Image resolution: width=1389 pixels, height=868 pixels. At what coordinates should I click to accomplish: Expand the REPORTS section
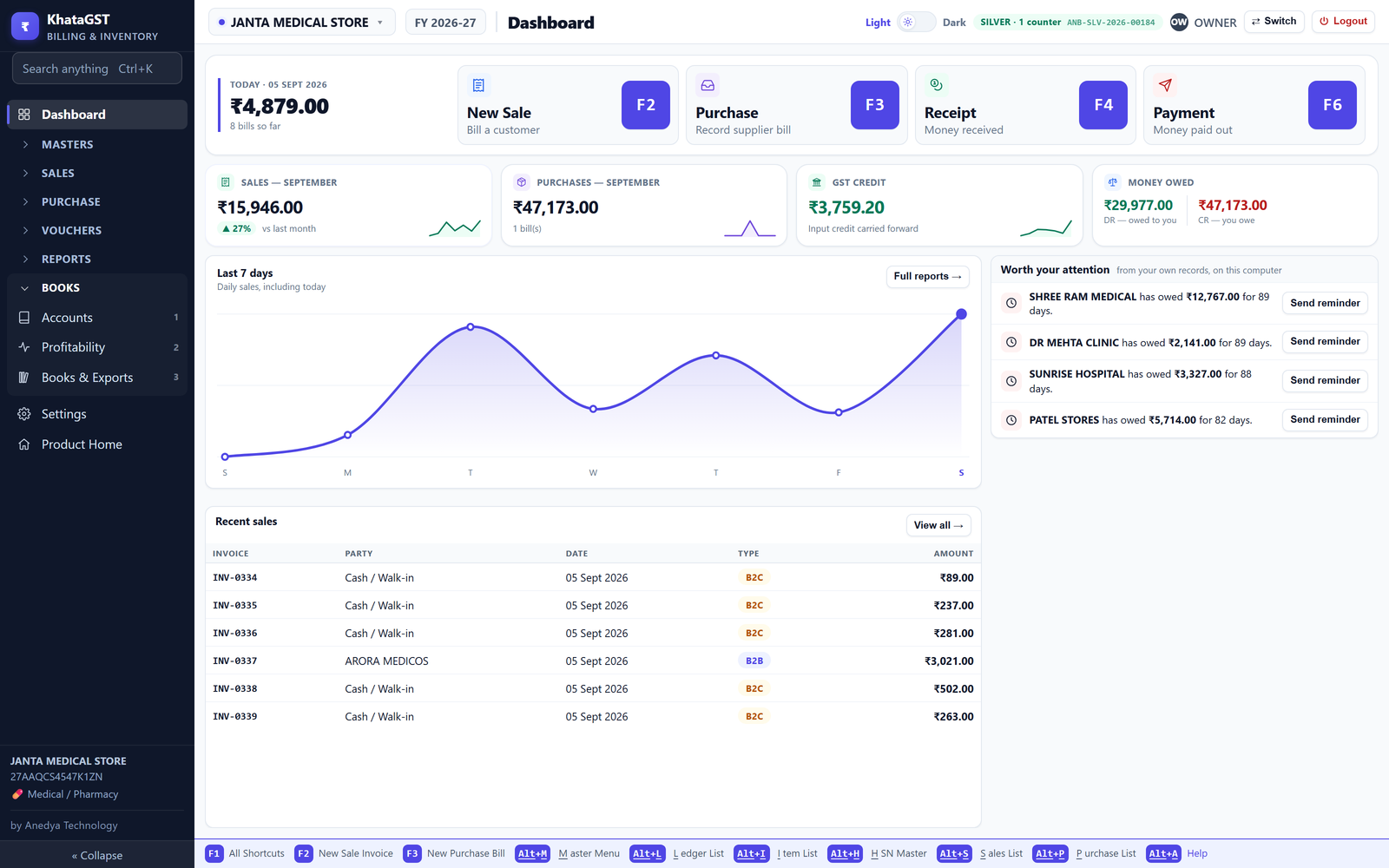coord(97,260)
